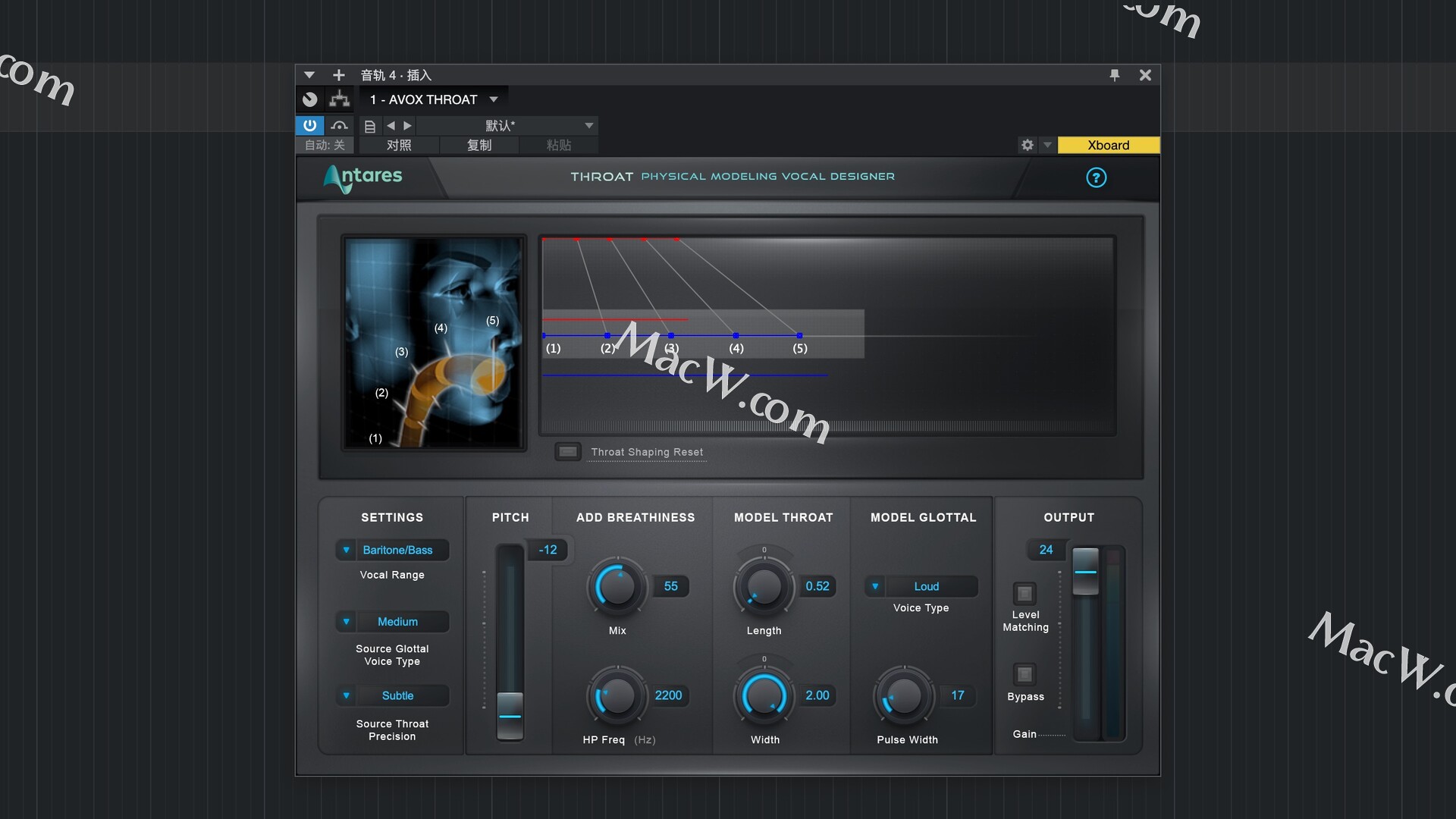Click the Breathiness Mix knob

(x=617, y=587)
